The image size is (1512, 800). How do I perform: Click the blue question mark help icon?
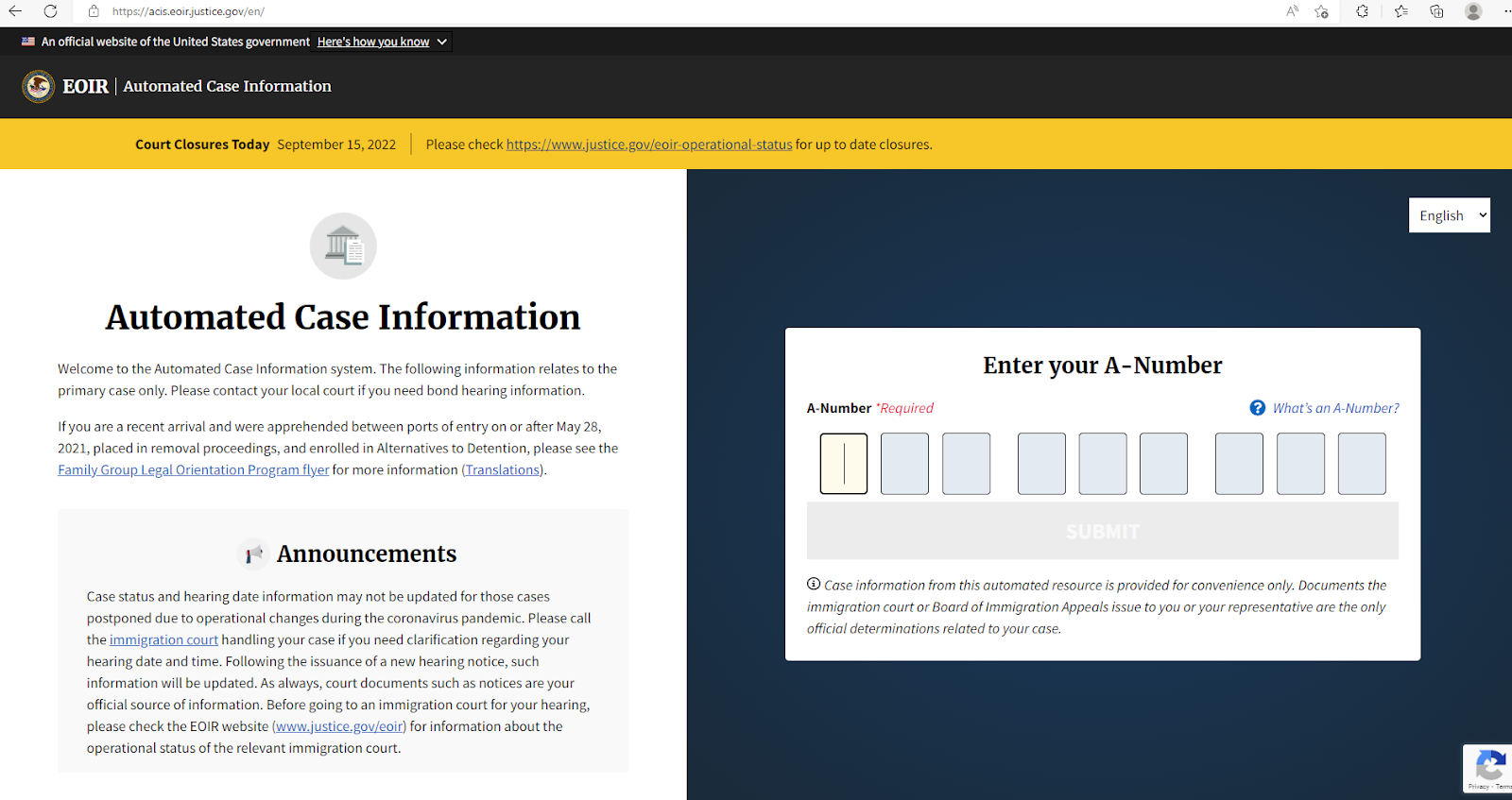(x=1257, y=408)
